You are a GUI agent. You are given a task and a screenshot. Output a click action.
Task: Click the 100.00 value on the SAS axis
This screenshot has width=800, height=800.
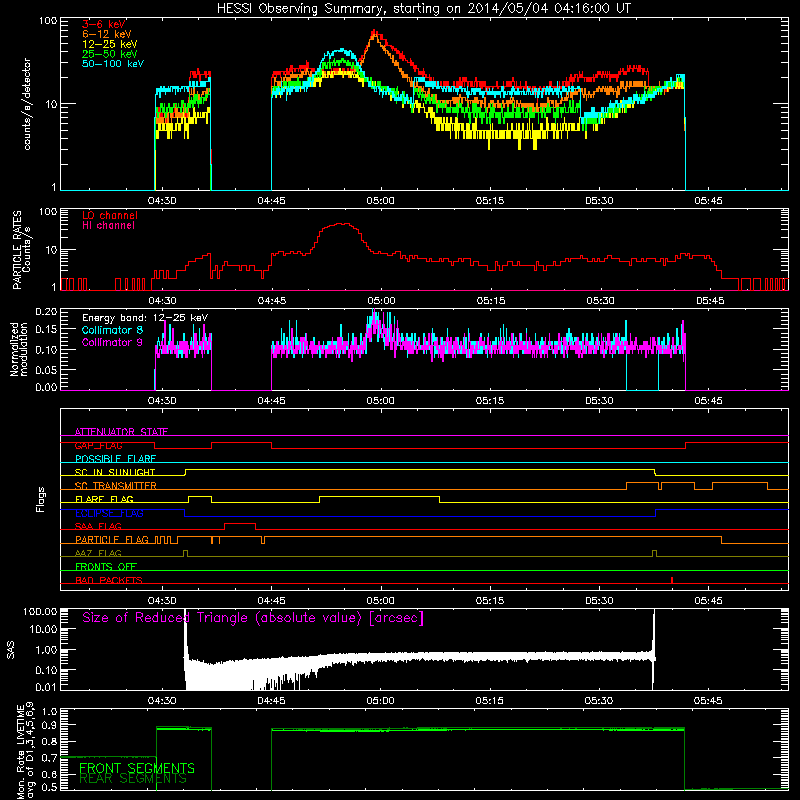pyautogui.click(x=40, y=612)
